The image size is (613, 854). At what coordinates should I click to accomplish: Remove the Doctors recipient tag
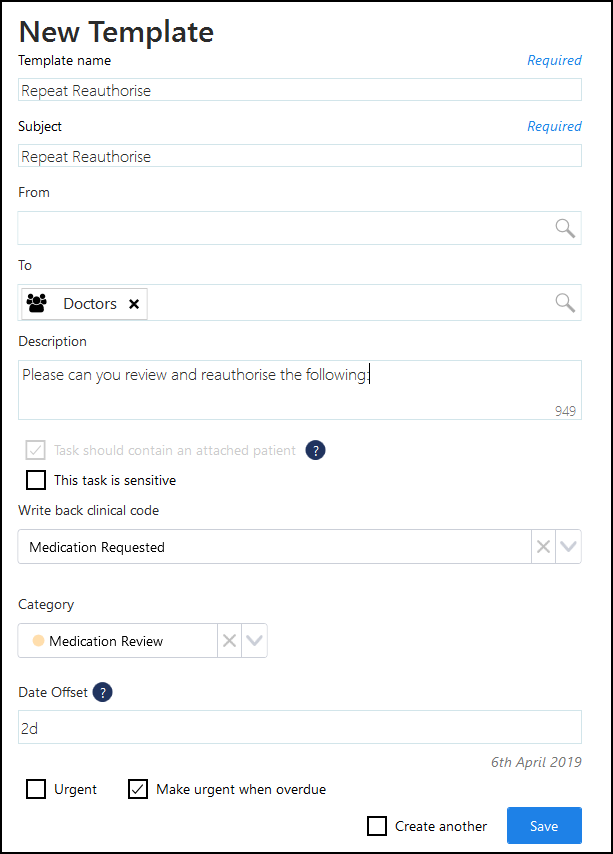[134, 304]
